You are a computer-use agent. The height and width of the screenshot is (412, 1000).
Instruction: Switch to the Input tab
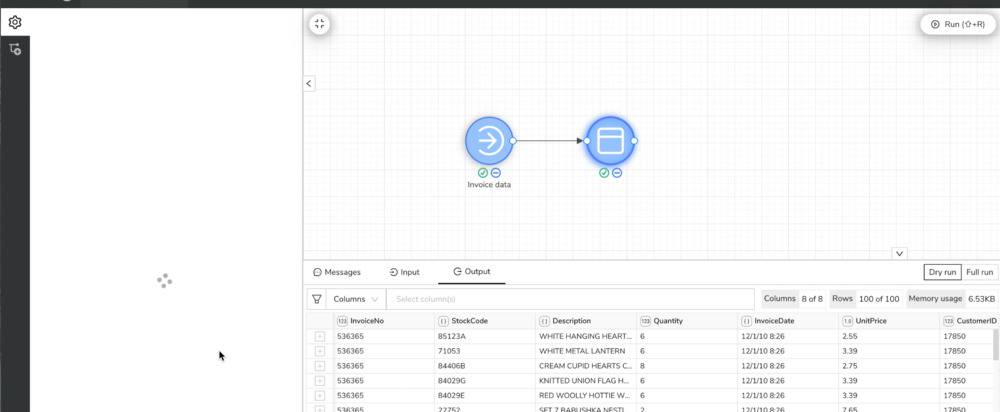pos(404,272)
